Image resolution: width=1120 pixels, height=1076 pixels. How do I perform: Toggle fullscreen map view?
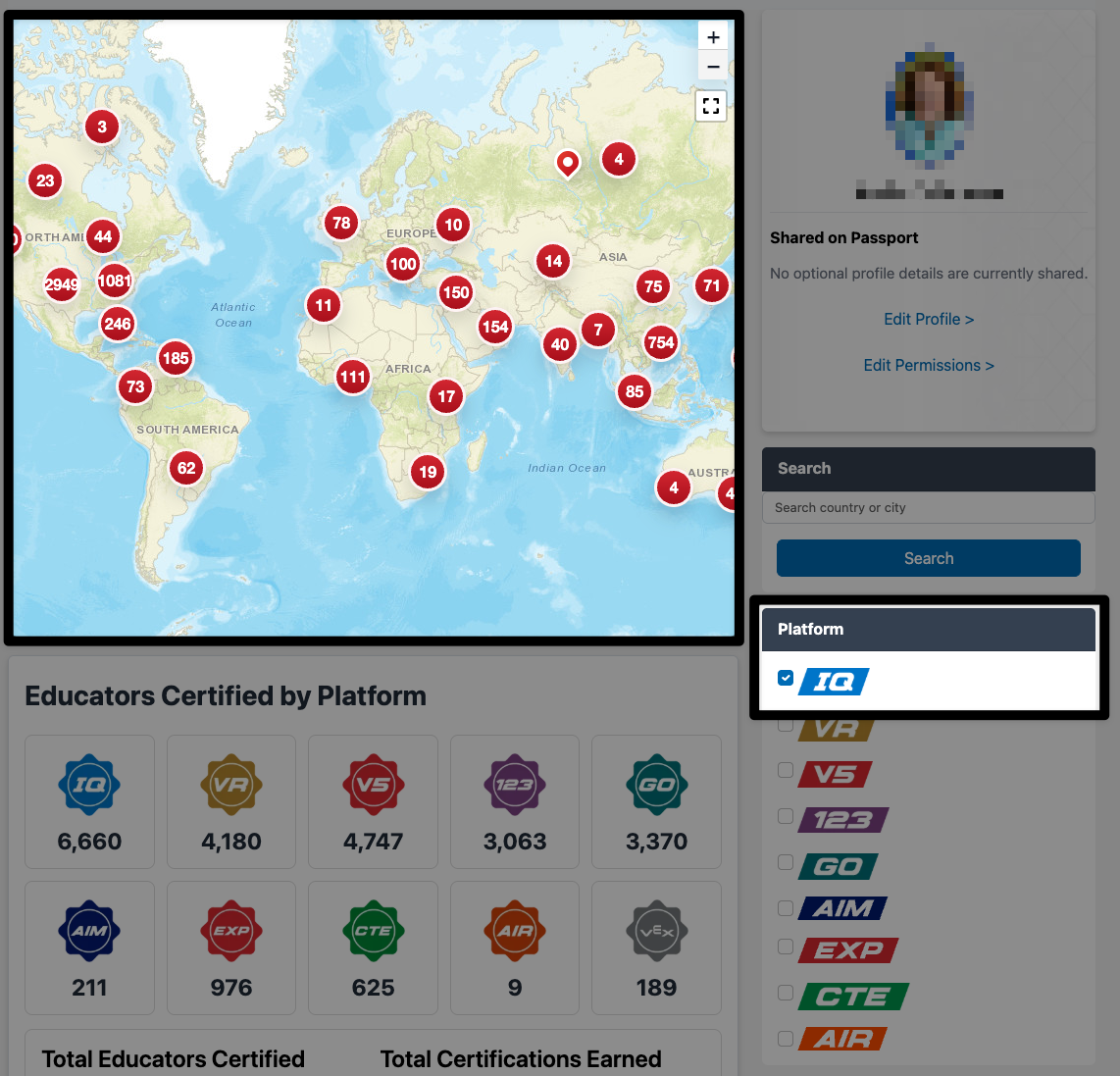(711, 106)
